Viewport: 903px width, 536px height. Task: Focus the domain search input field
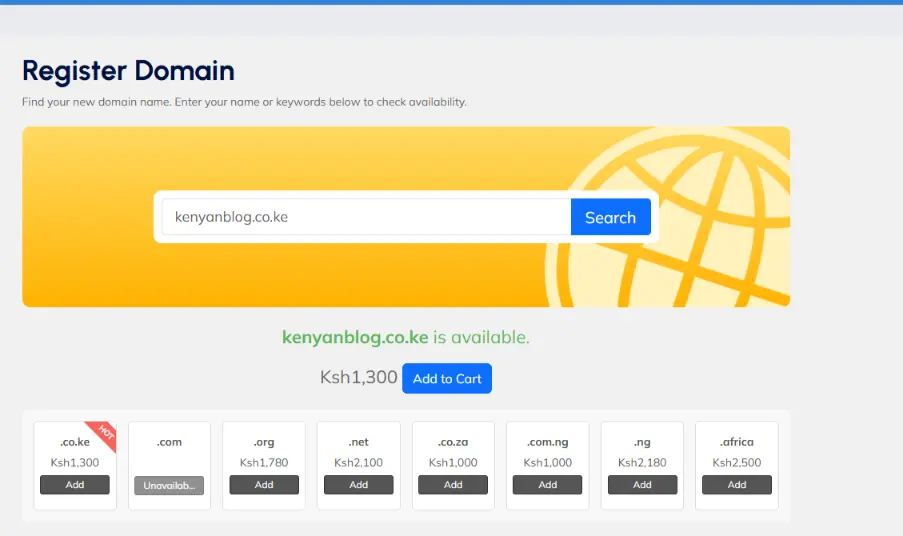(x=366, y=217)
